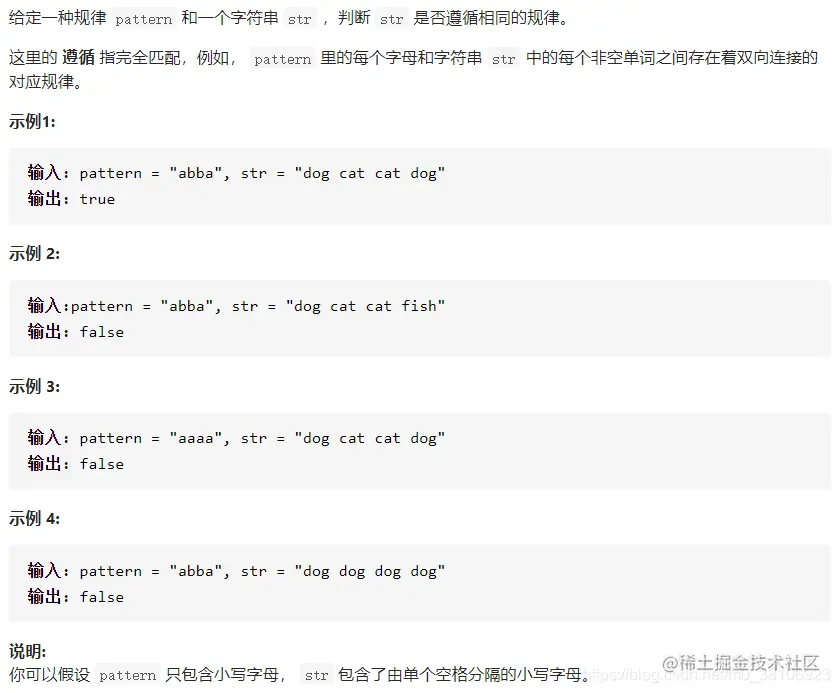Click the 说明 heading
Image resolution: width=840 pixels, height=693 pixels.
click(x=27, y=651)
